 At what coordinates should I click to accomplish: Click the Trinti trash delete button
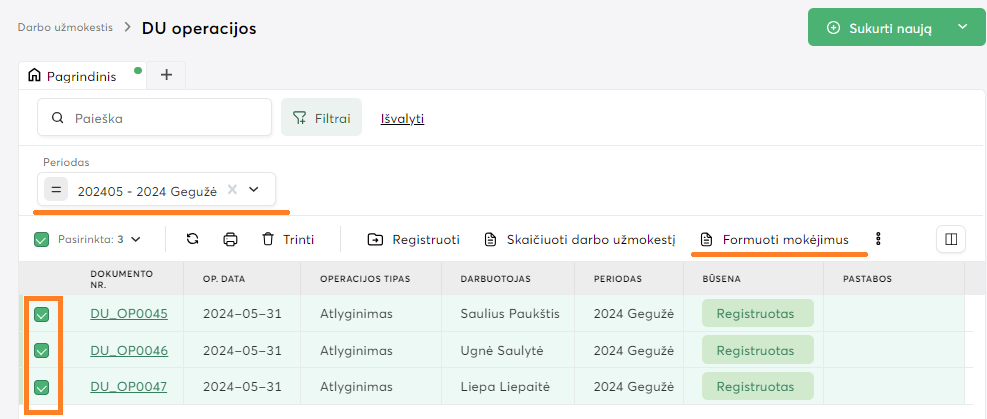pyautogui.click(x=288, y=239)
